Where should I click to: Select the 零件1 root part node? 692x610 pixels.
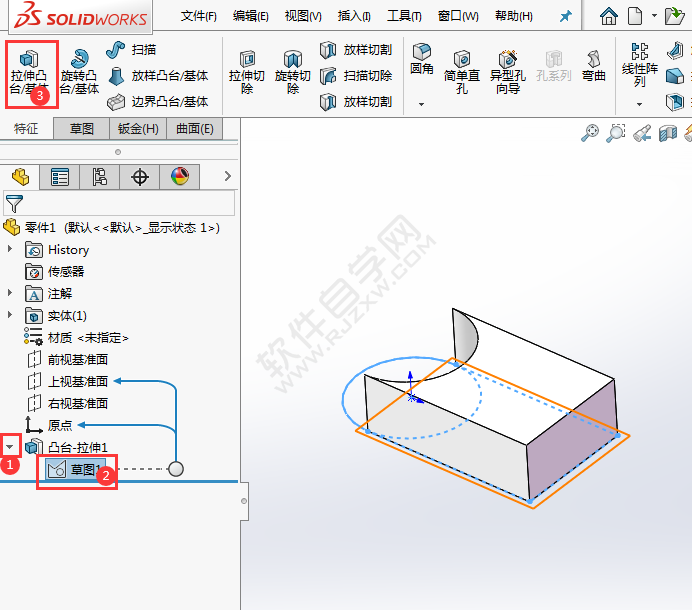[111, 228]
